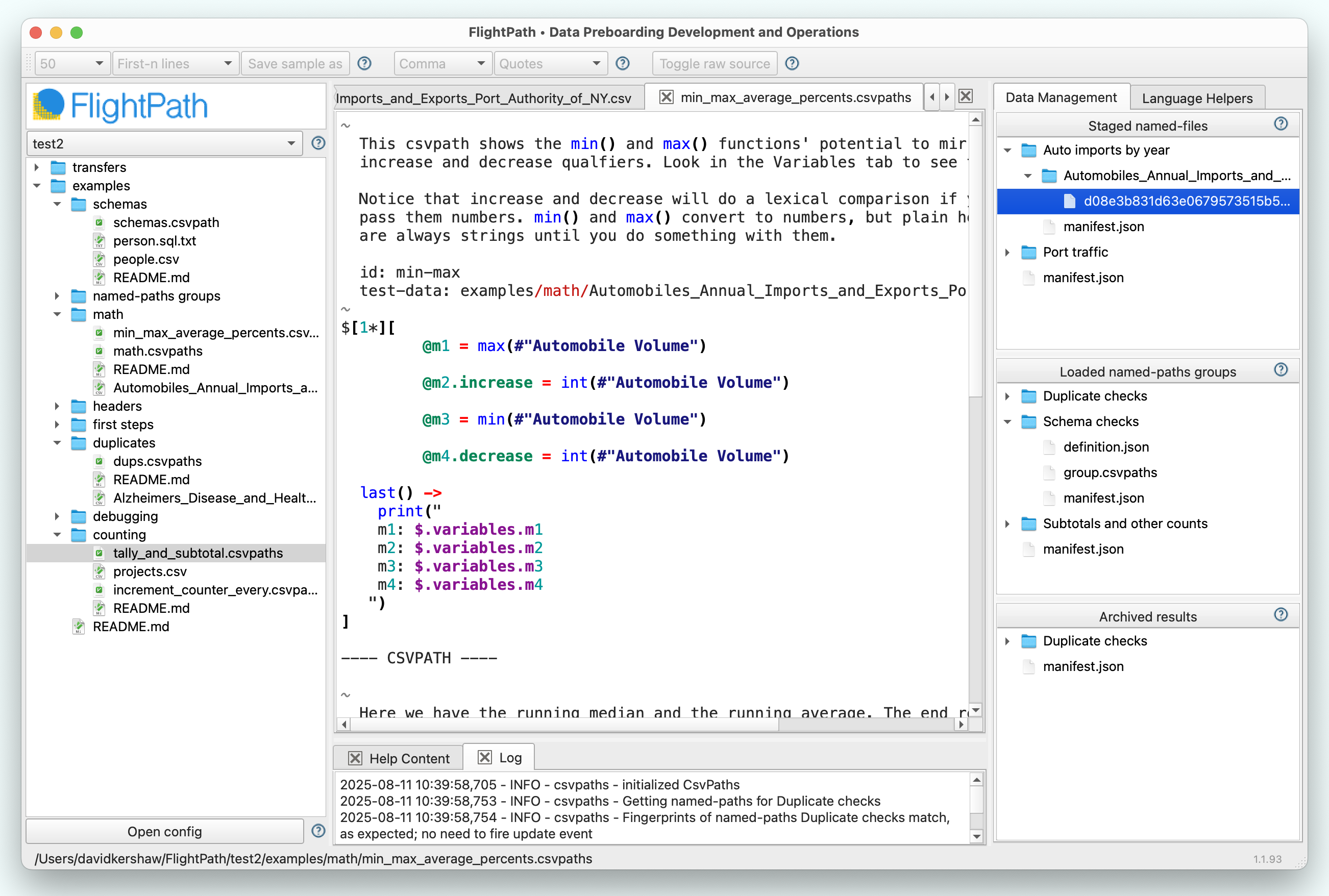Viewport: 1329px width, 896px height.
Task: Click the Port traffic folder icon
Action: pos(1028,252)
